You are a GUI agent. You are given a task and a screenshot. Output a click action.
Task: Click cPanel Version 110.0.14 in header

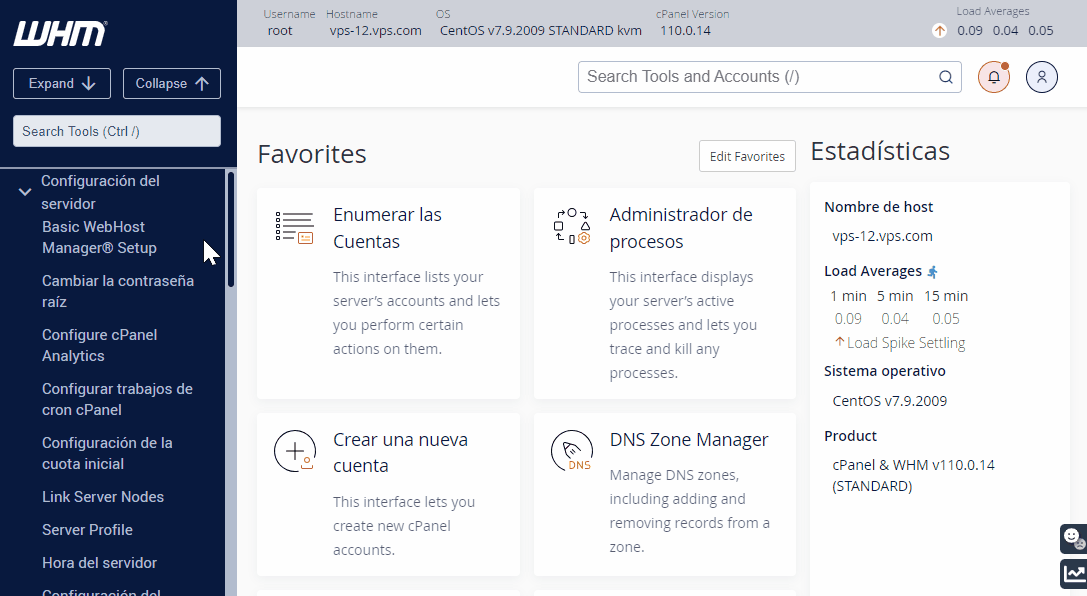pos(685,30)
